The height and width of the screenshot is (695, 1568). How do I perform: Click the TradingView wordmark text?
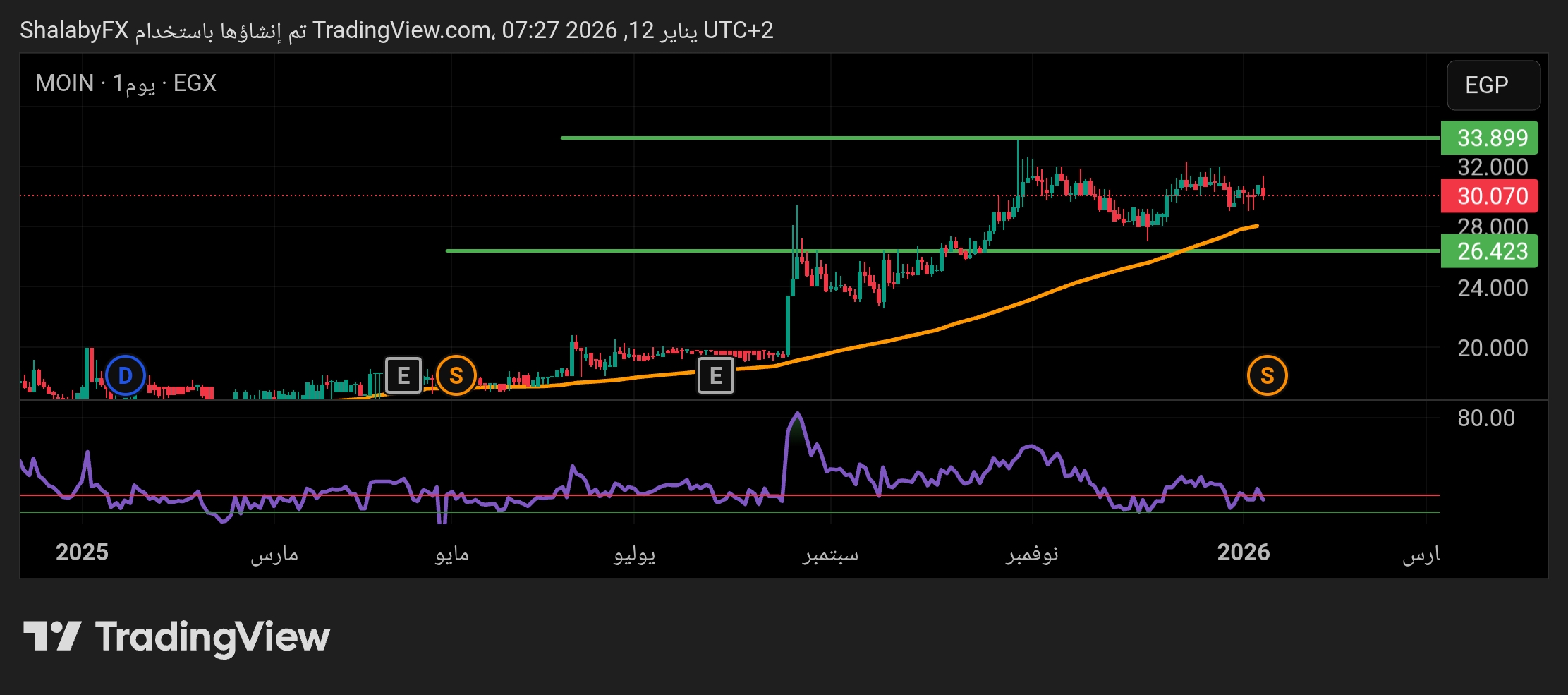pyautogui.click(x=212, y=637)
